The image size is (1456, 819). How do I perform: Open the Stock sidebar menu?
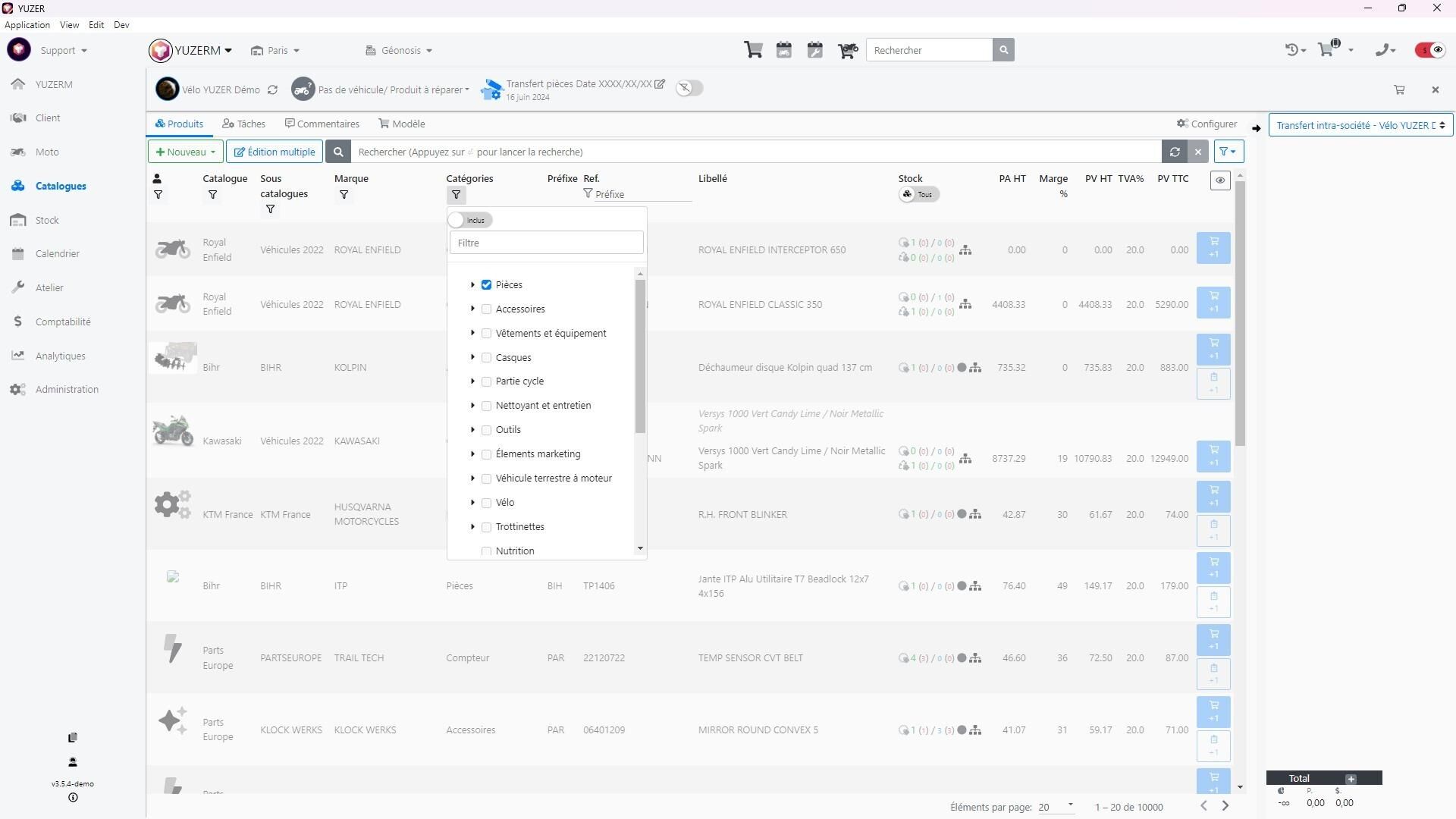pos(47,220)
